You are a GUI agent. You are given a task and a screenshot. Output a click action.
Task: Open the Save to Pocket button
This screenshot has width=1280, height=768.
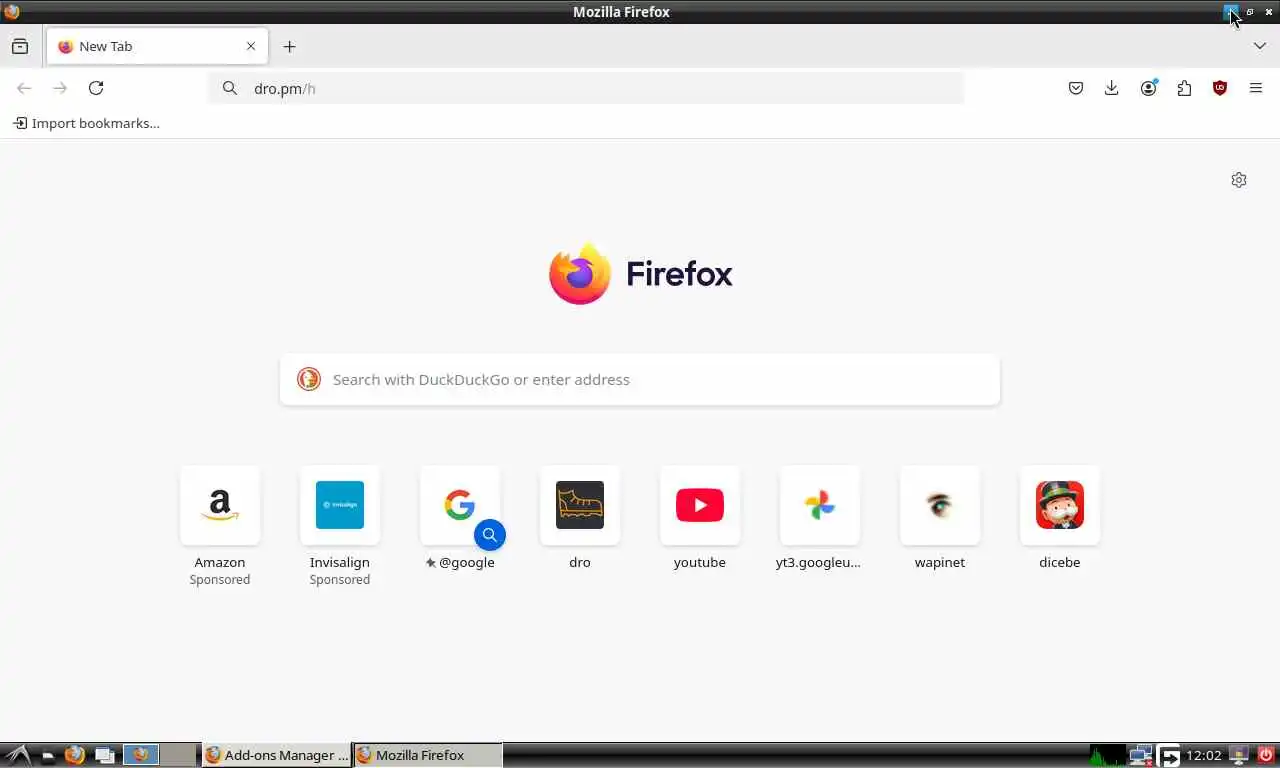1076,88
